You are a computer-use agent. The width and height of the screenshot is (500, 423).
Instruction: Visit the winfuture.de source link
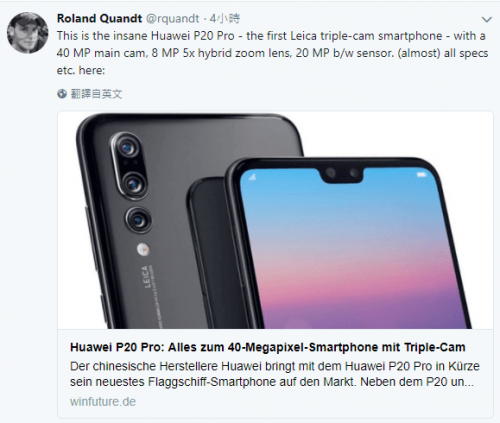click(103, 402)
